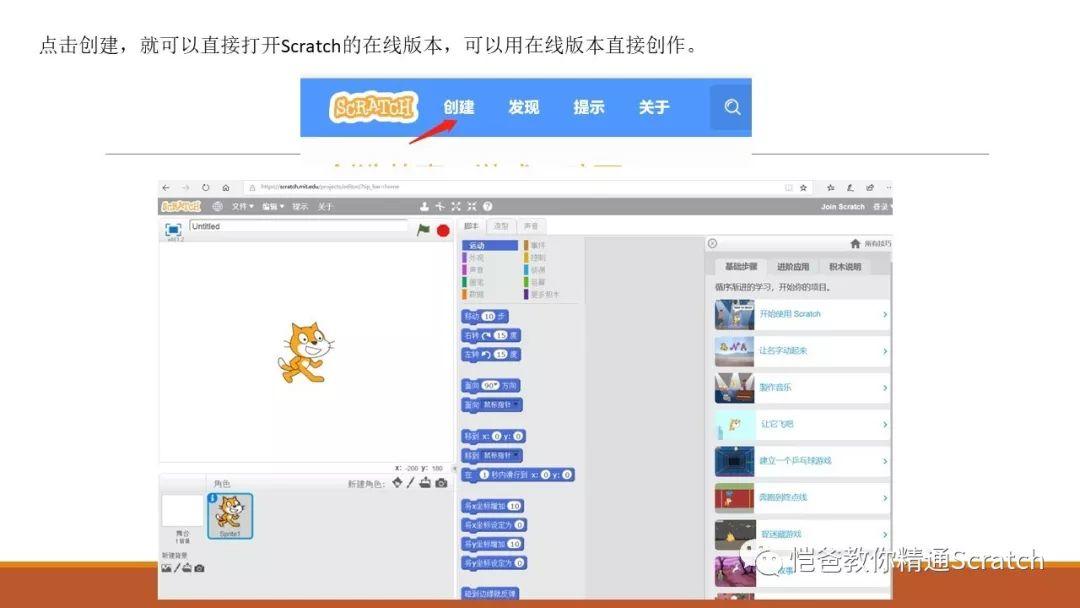This screenshot has height=608, width=1080.
Task: Collapse the tips panel with round arrow
Action: 712,243
